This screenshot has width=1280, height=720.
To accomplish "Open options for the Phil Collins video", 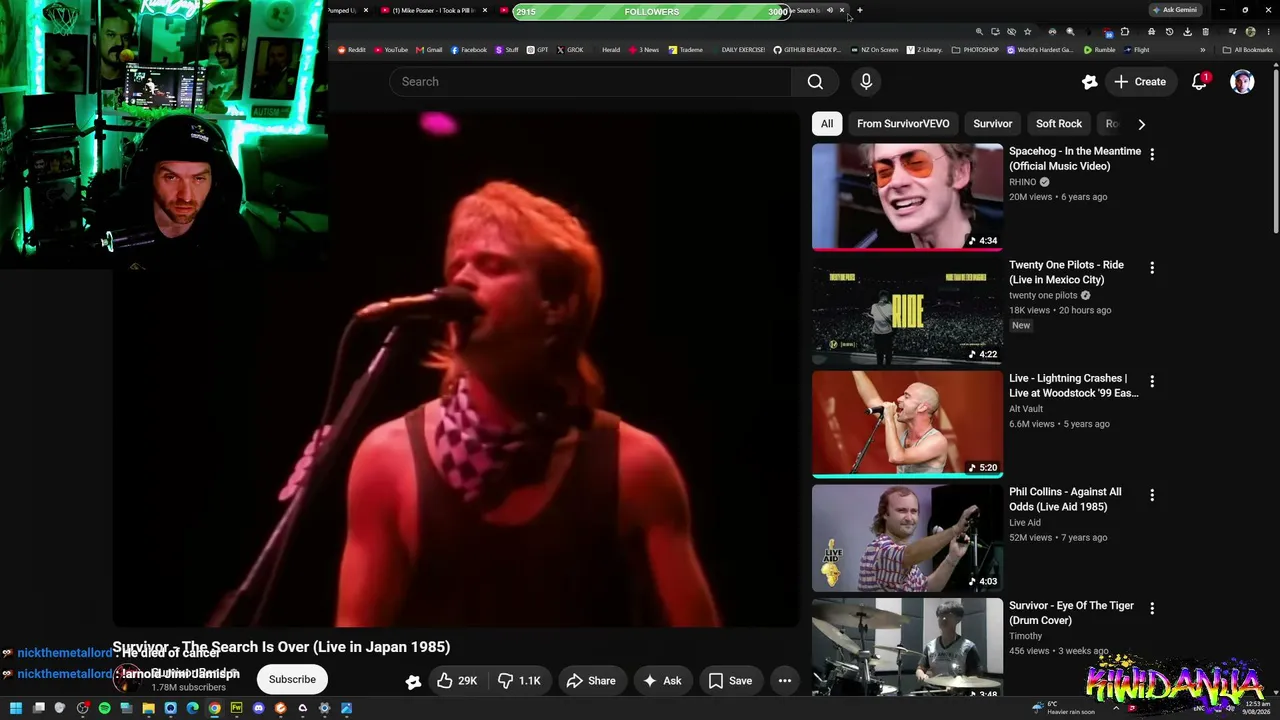I will (x=1152, y=495).
